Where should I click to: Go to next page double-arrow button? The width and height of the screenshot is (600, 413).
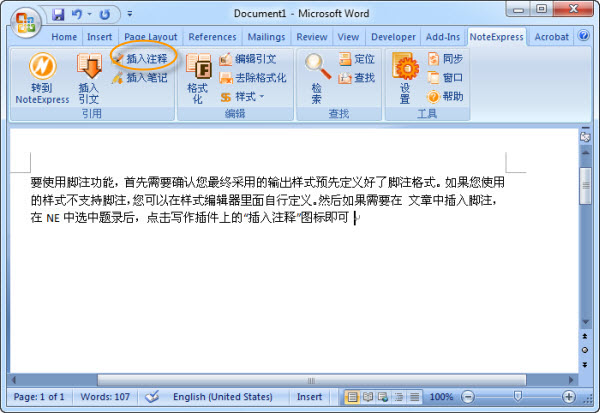pyautogui.click(x=585, y=364)
